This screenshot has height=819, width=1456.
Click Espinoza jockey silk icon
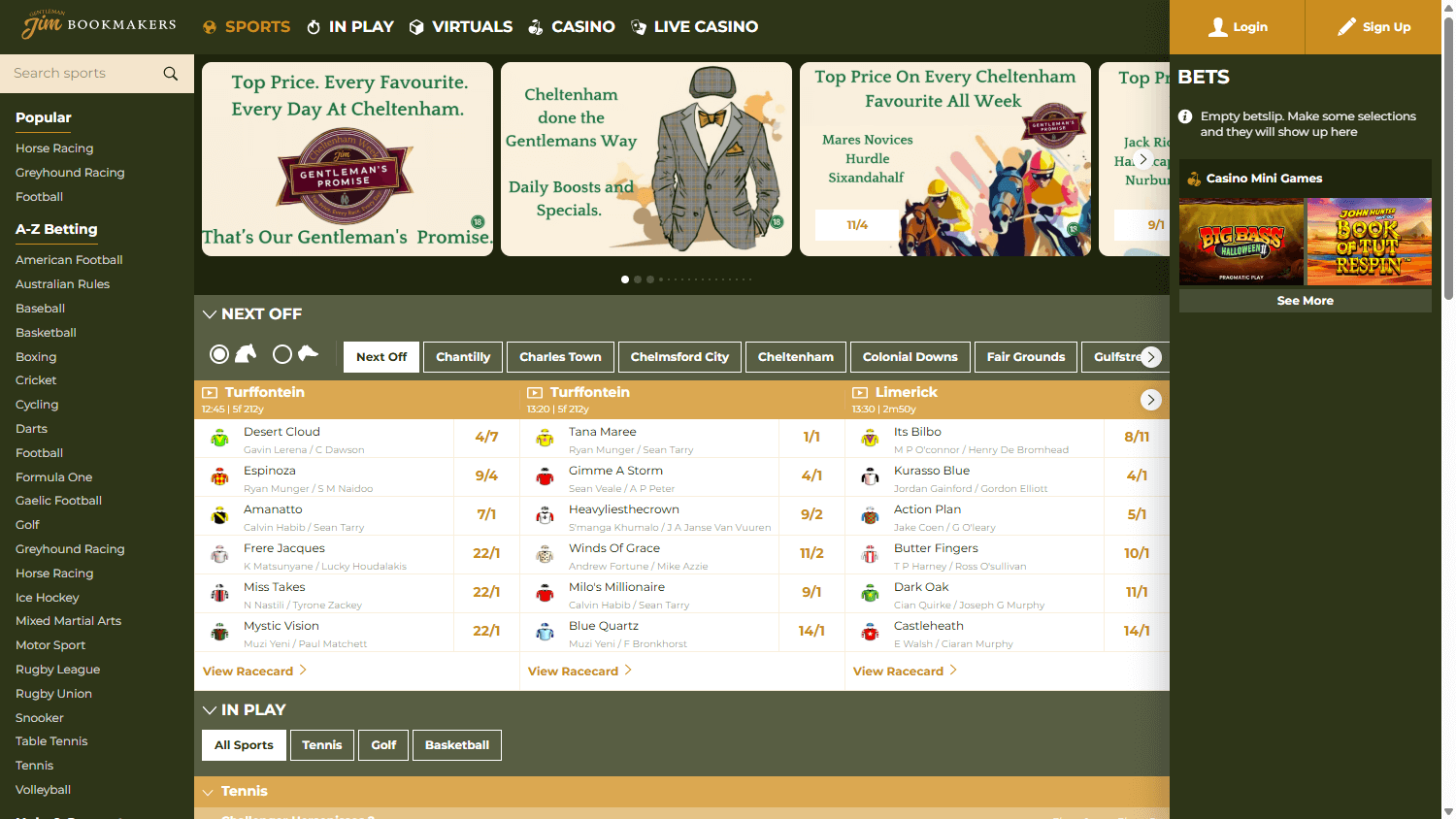[x=220, y=477]
